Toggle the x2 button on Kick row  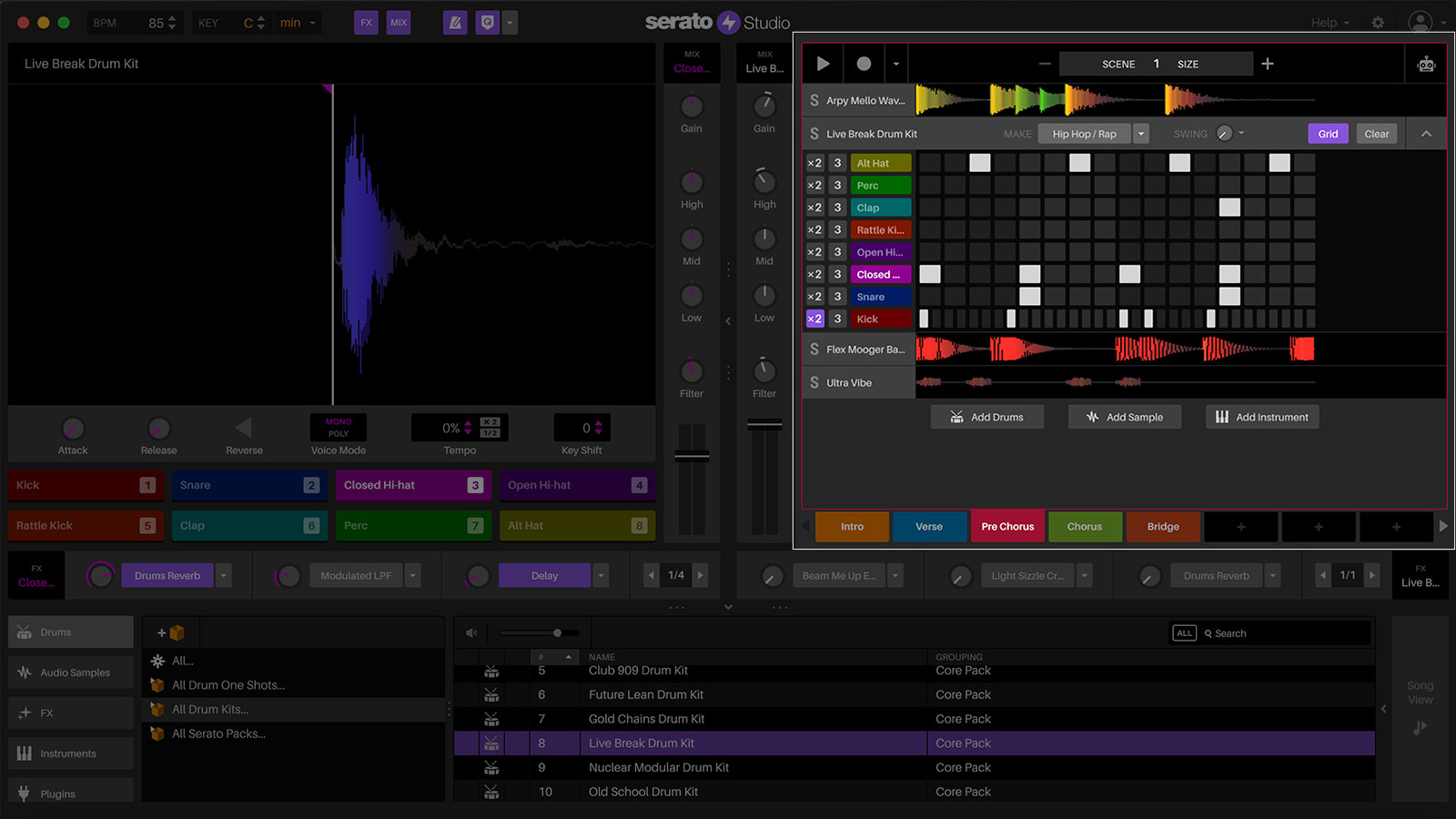[814, 318]
